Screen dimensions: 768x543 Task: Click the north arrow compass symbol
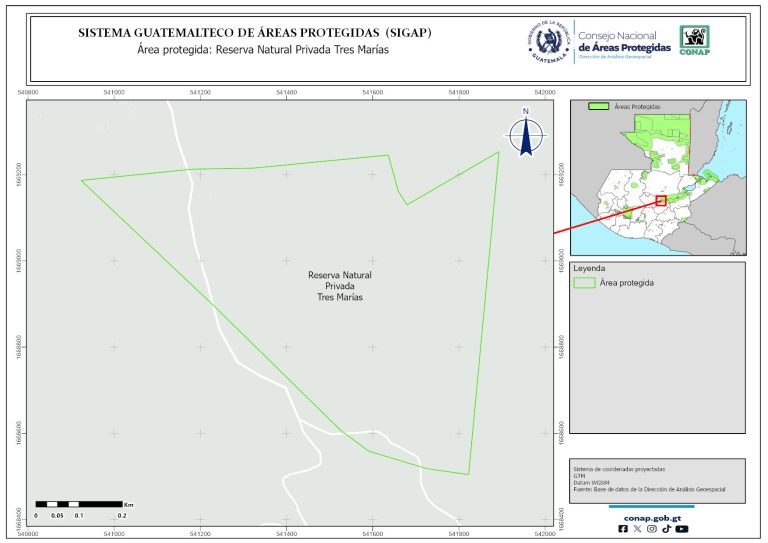tap(525, 134)
